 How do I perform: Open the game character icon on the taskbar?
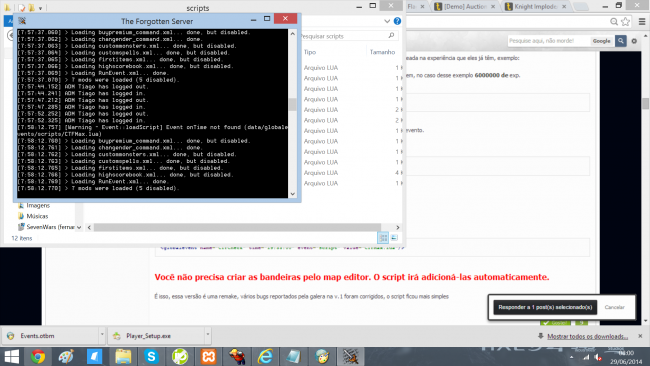tap(237, 356)
